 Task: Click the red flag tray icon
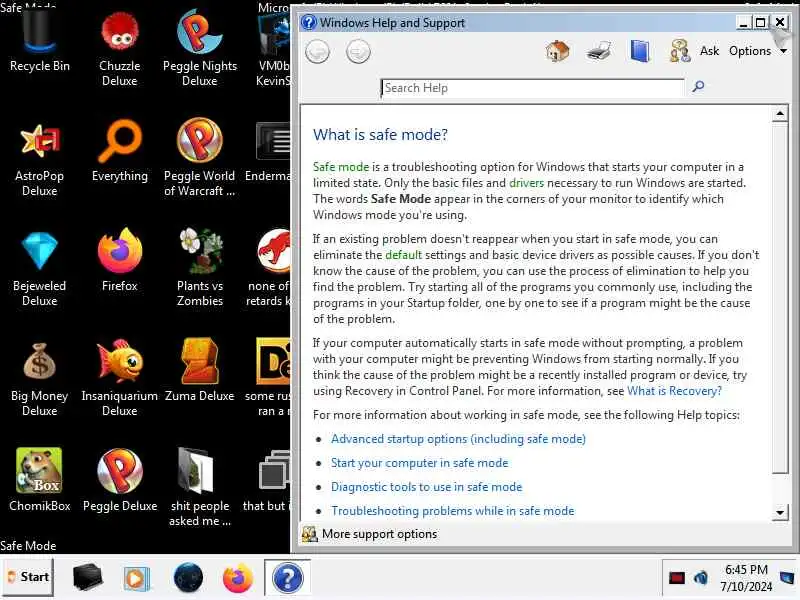(x=677, y=578)
